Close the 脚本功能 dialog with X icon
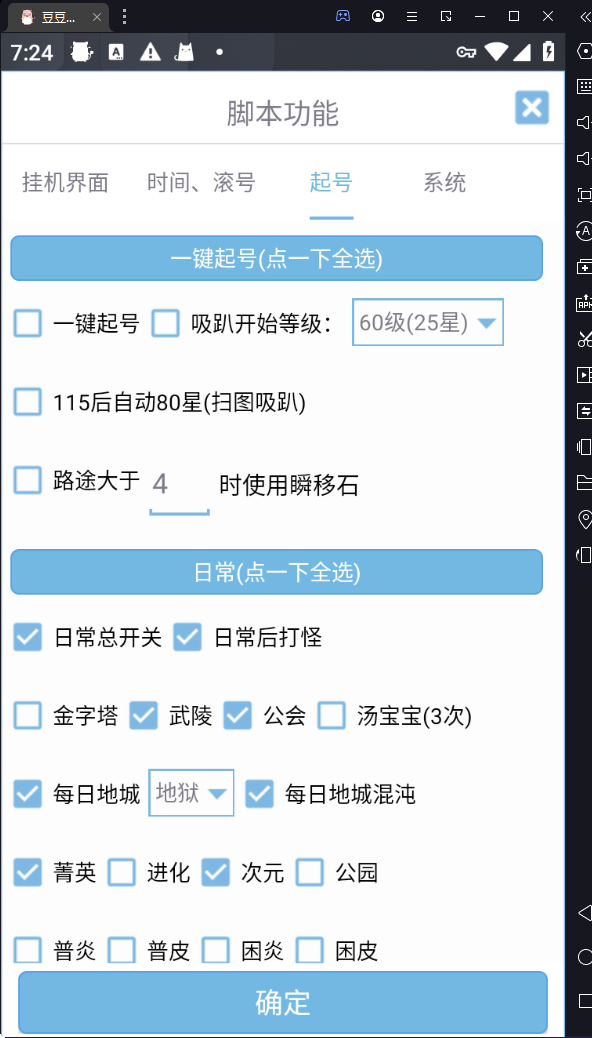The image size is (592, 1038). (532, 108)
